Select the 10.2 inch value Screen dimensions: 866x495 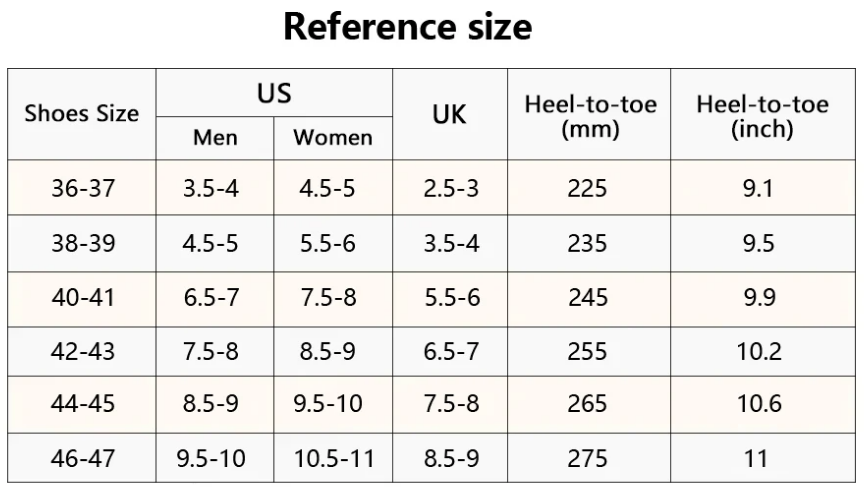(x=759, y=351)
